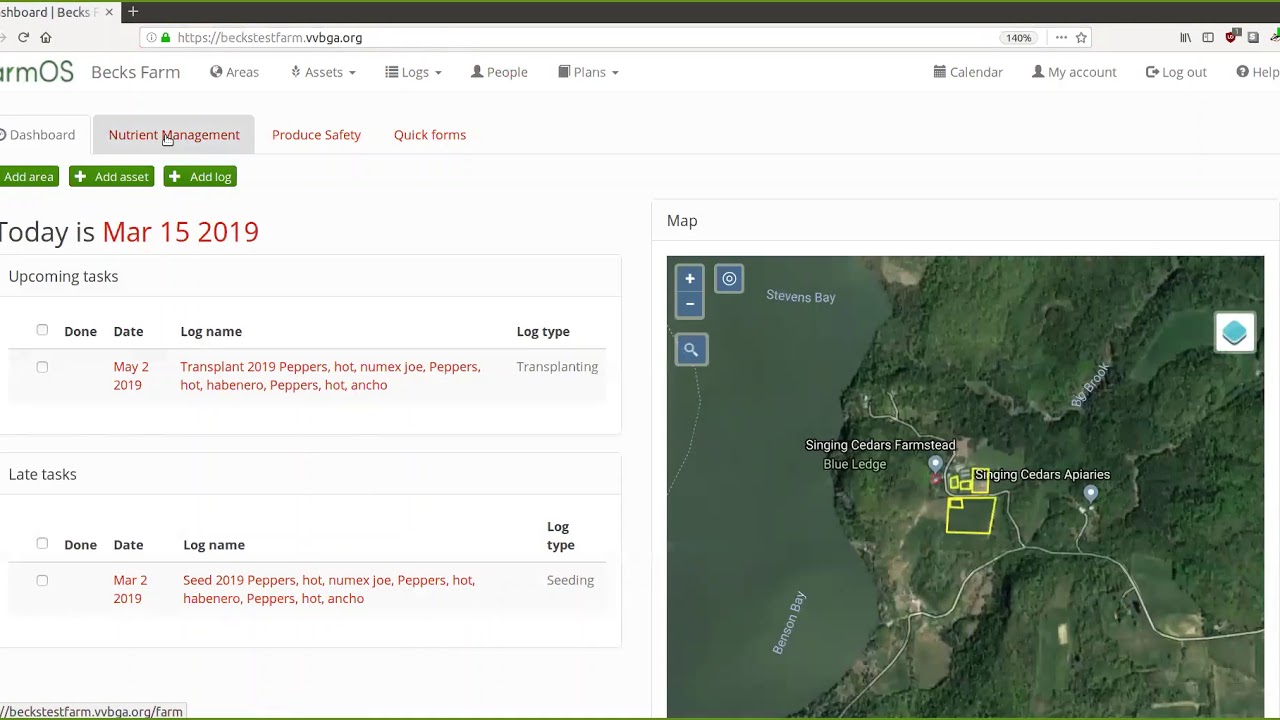Click the Singing Cedars Apiaries map pin

pos(1090,492)
